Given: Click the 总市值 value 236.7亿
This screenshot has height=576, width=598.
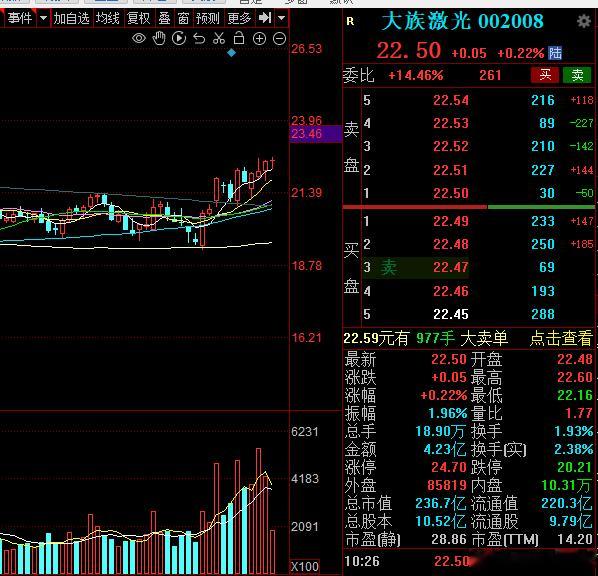Looking at the screenshot, I should pos(440,504).
